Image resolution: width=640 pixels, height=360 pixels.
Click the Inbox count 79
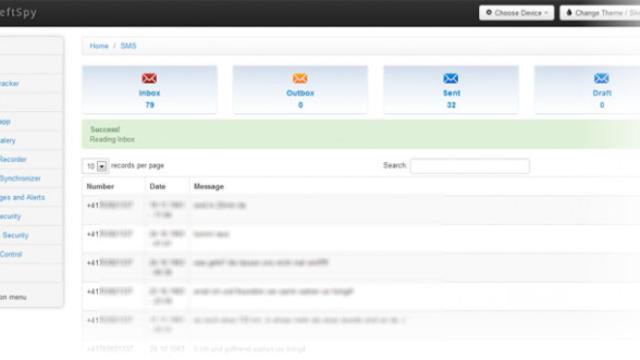150,105
